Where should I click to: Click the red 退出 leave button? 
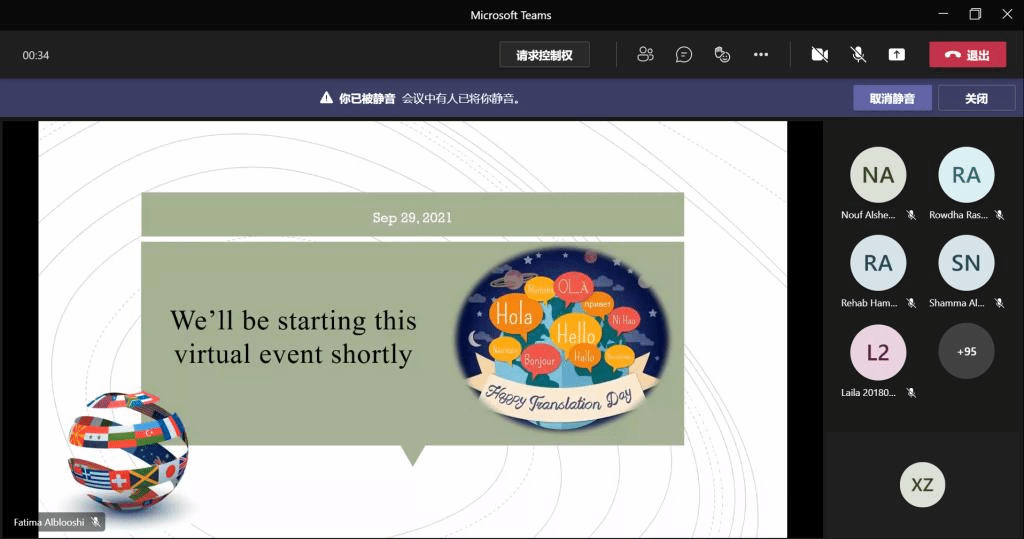[967, 55]
